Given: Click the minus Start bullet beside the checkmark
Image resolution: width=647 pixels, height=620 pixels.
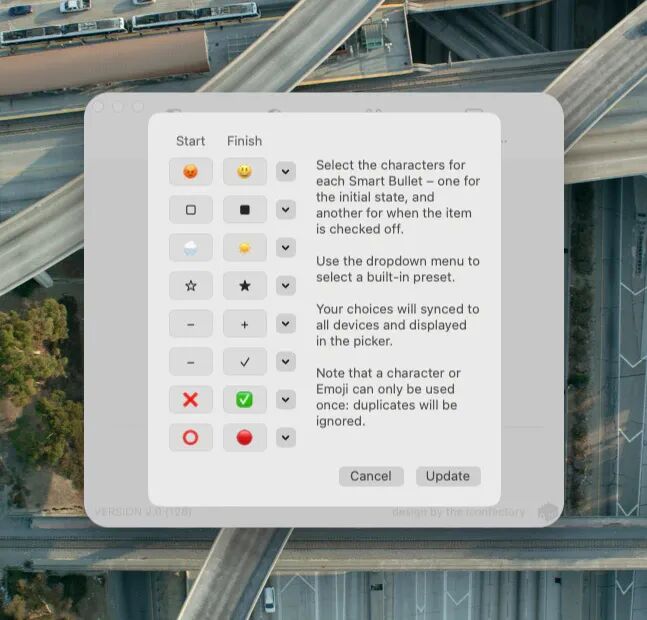Looking at the screenshot, I should tap(191, 362).
